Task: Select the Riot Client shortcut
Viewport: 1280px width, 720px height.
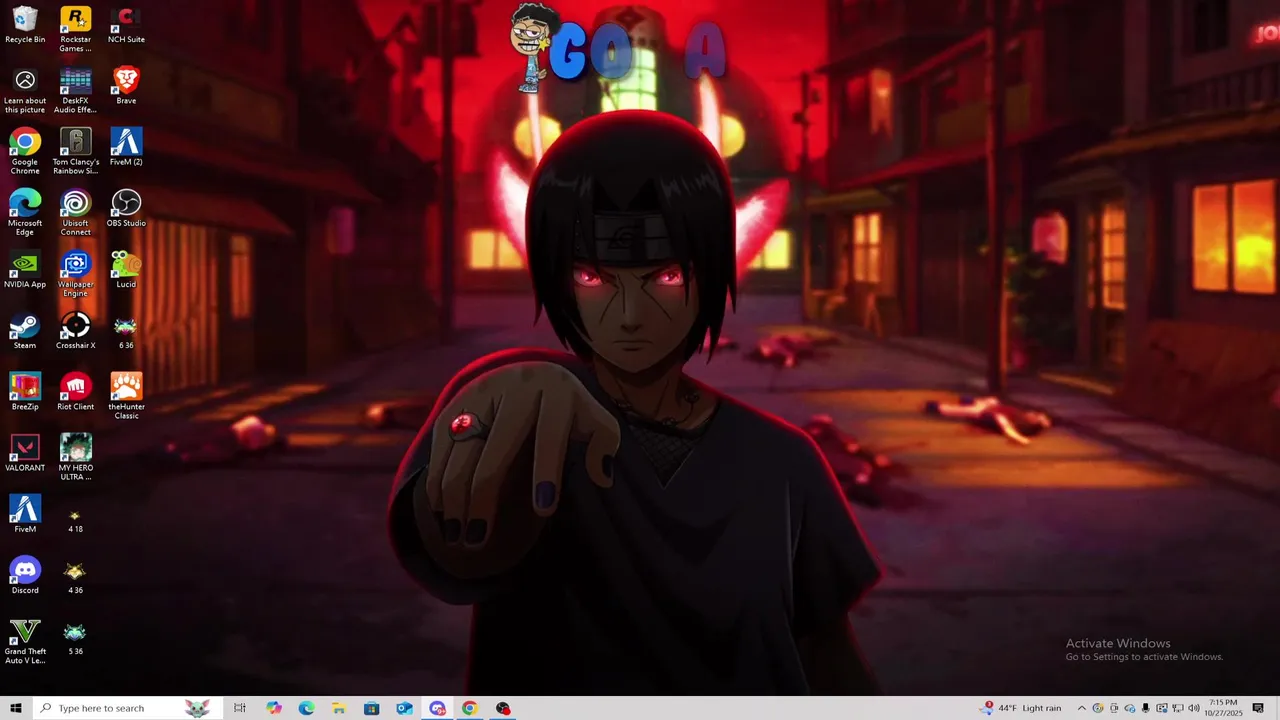Action: (75, 391)
